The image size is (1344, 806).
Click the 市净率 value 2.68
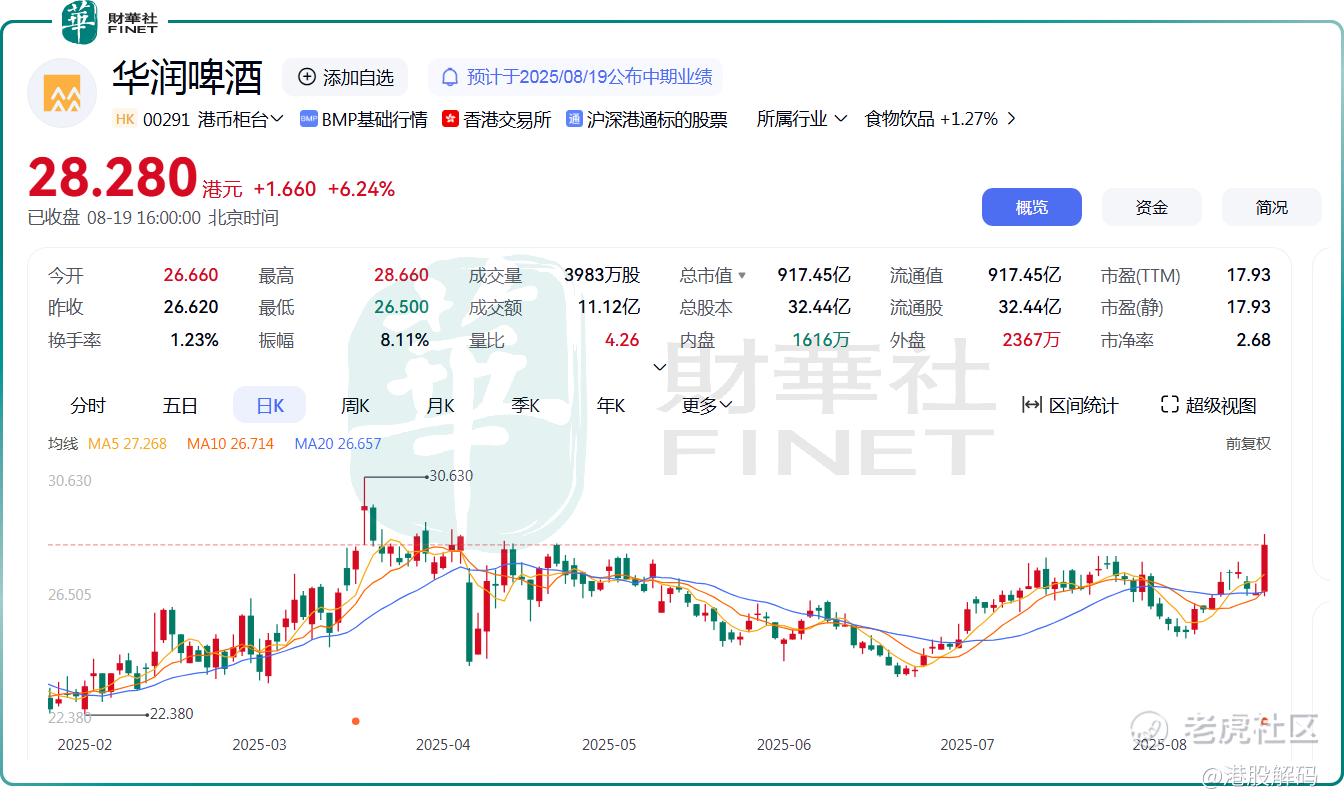click(x=1253, y=340)
